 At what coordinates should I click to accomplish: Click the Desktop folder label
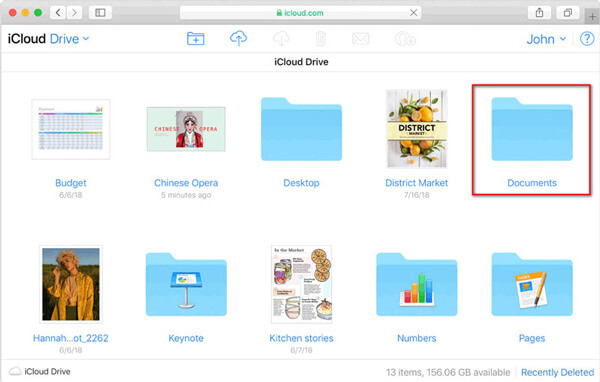point(302,183)
